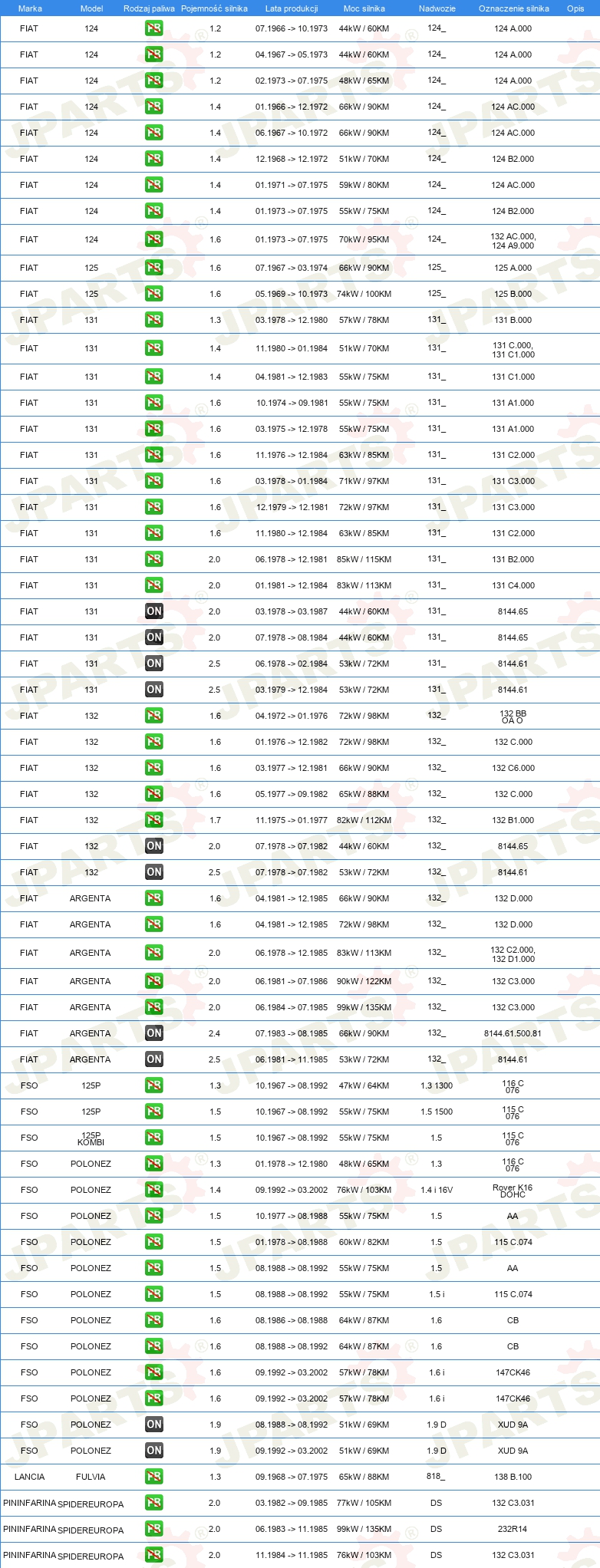Click petrol icon in PININFARINA 232R14 row

click(154, 1529)
